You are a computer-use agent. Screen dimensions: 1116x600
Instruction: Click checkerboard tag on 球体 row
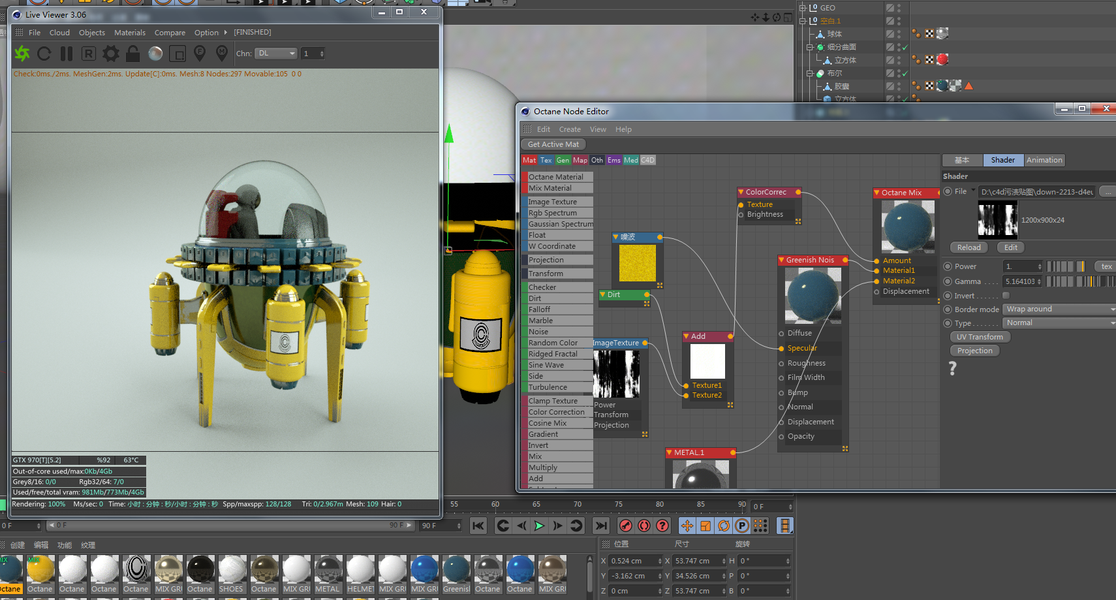[x=930, y=33]
